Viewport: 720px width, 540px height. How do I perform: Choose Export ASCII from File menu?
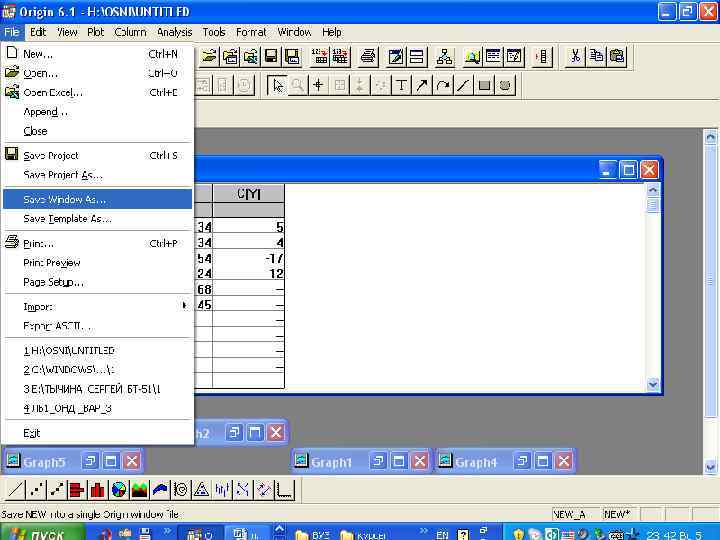[97, 326]
